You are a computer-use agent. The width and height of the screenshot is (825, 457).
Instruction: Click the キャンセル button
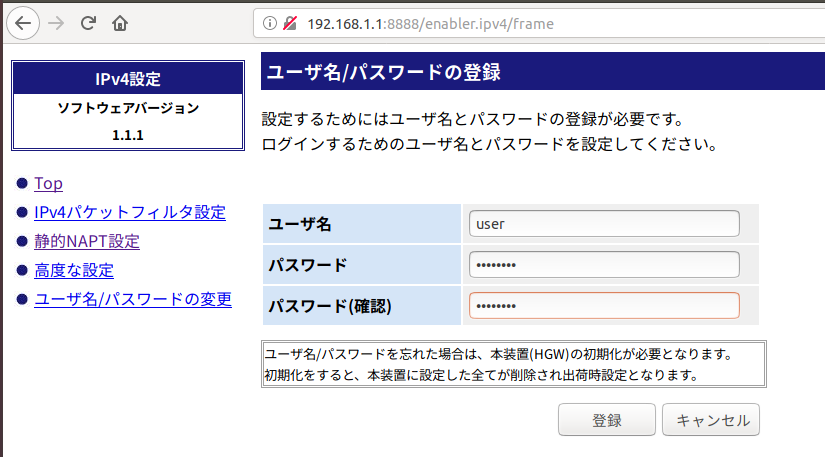pos(711,420)
